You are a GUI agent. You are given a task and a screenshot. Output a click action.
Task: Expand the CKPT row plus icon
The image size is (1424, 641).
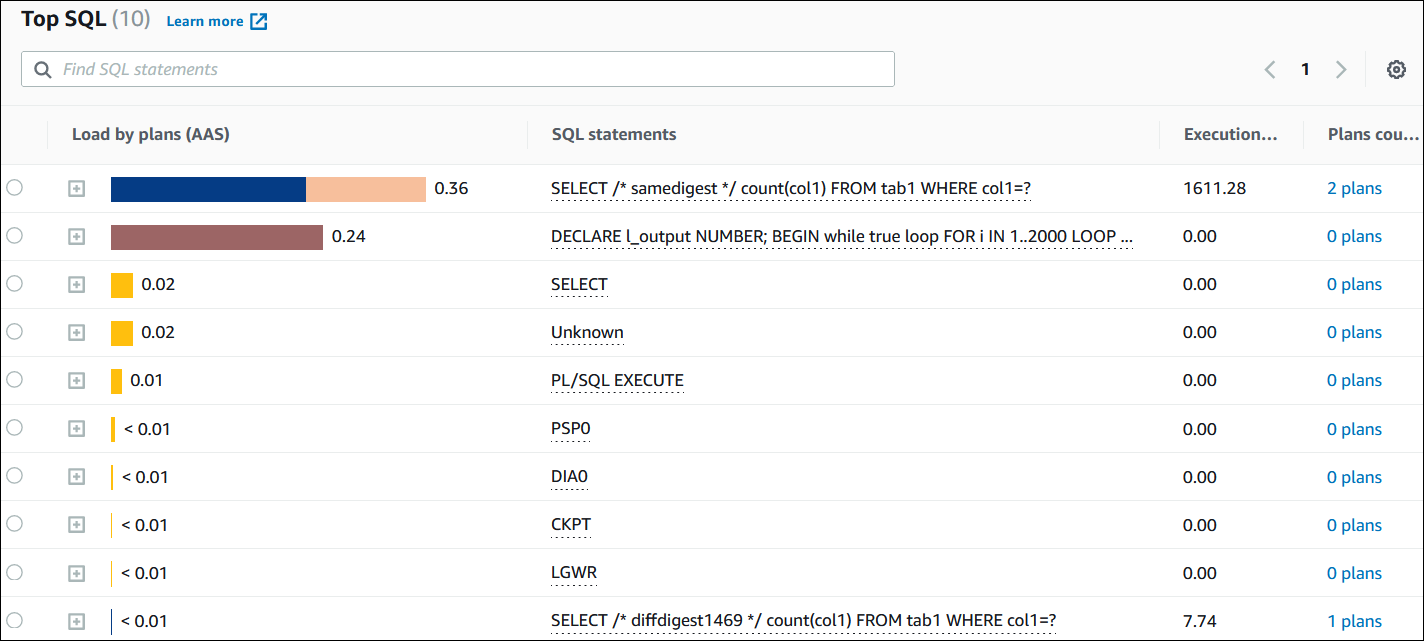coord(76,525)
